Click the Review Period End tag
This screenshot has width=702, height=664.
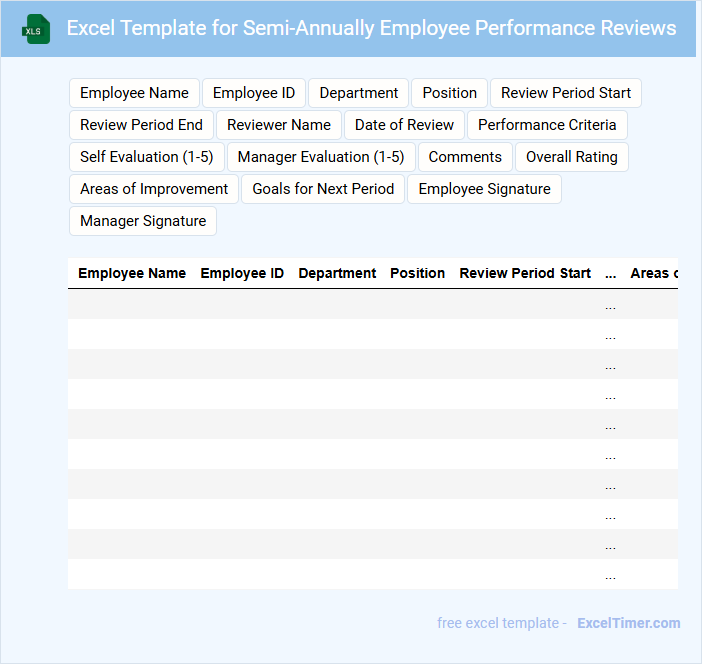[x=141, y=125]
